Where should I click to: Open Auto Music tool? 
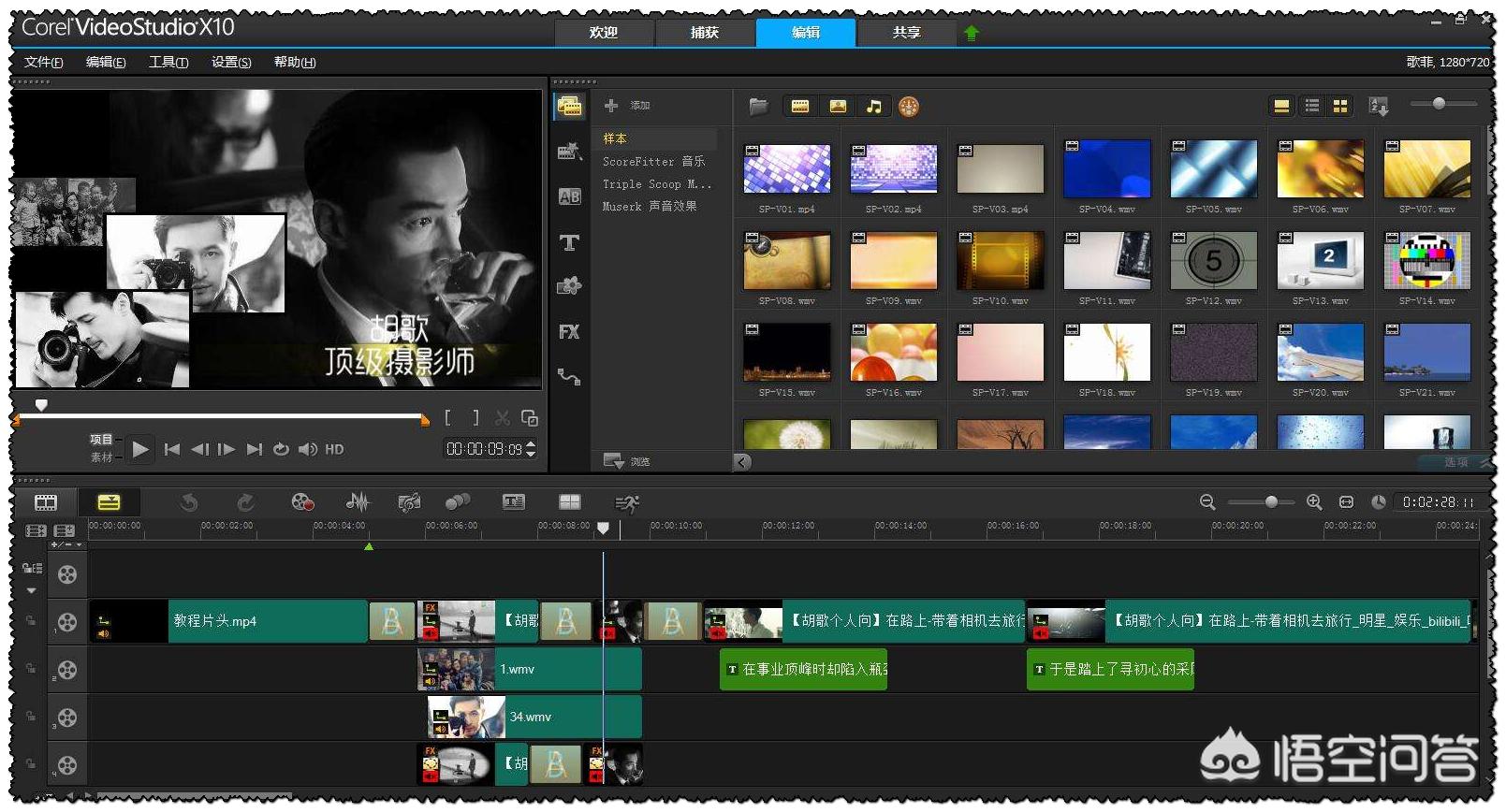409,502
